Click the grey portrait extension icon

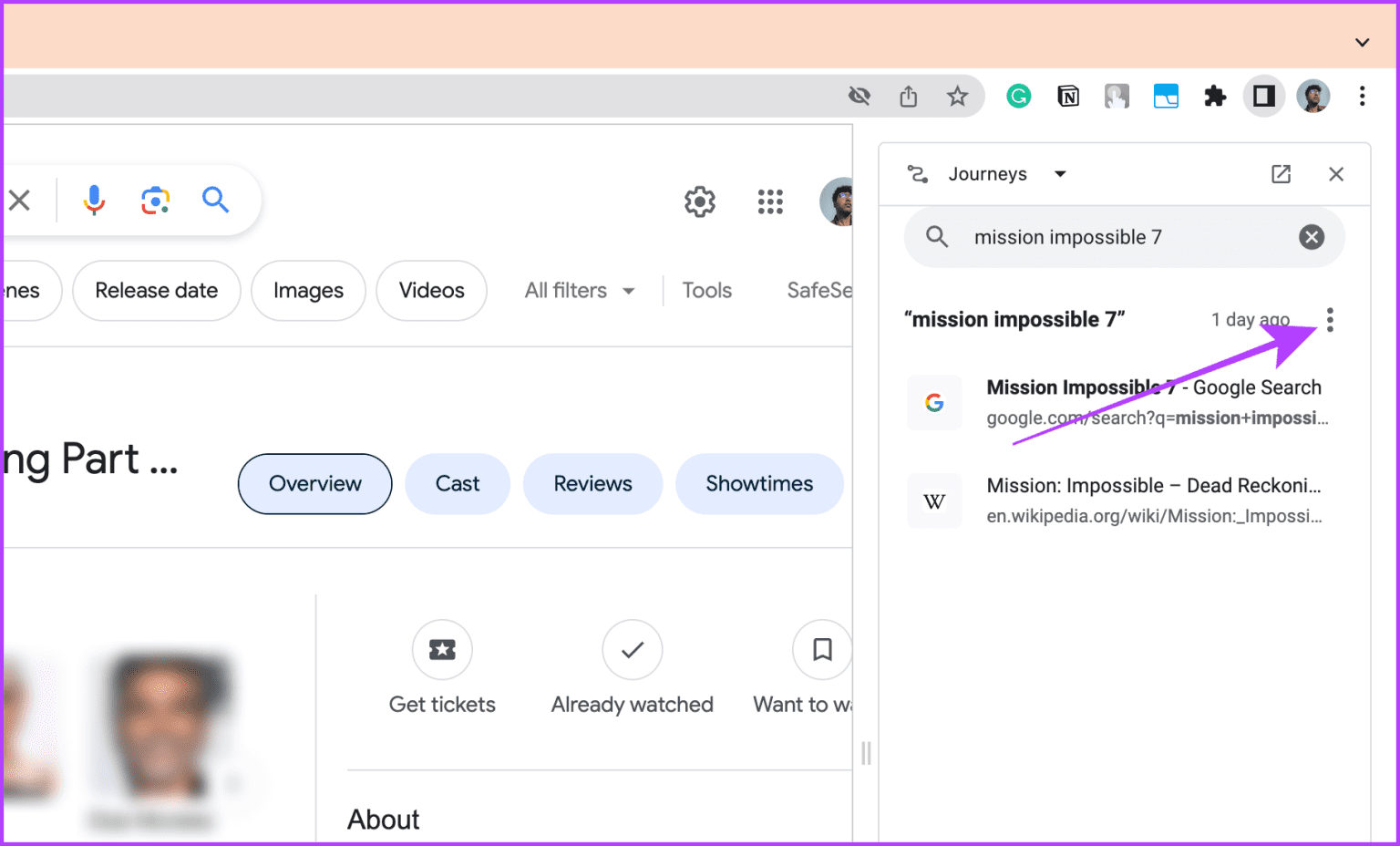click(x=1117, y=96)
